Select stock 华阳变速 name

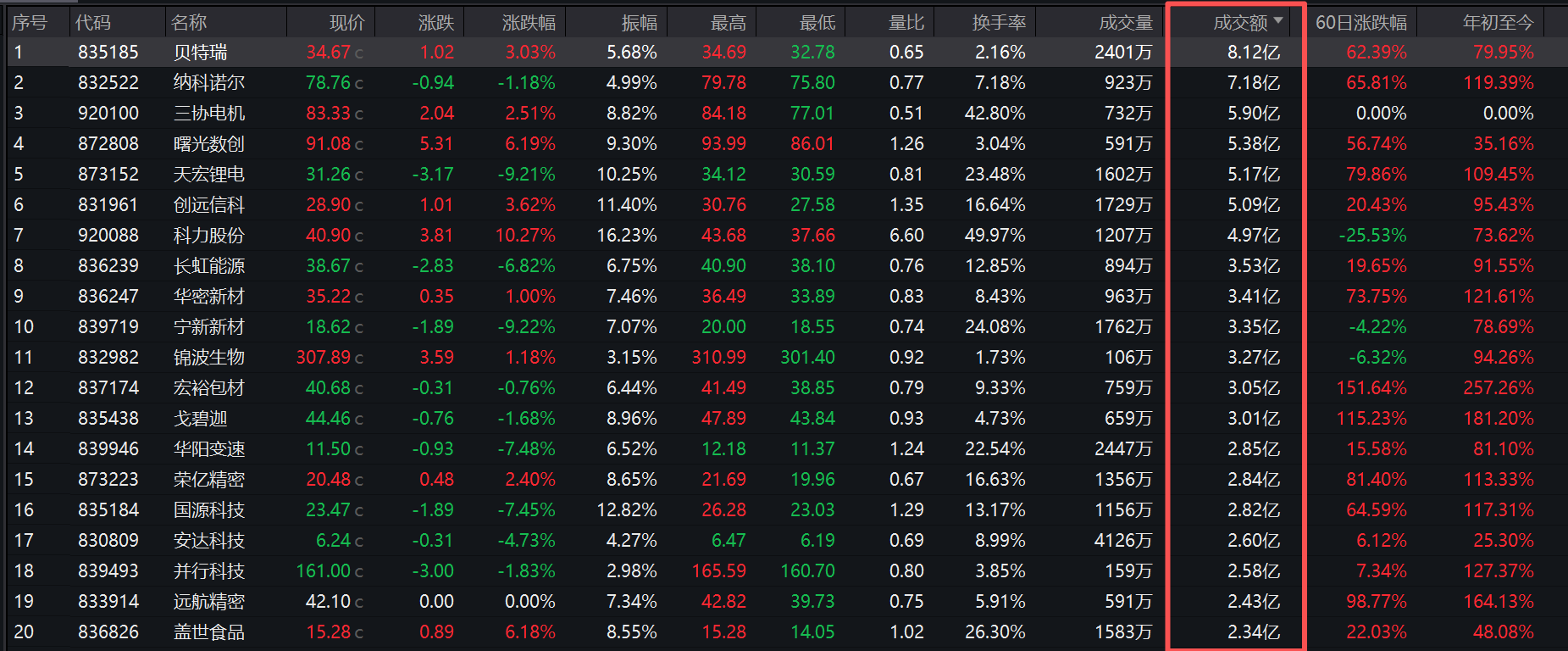(209, 449)
